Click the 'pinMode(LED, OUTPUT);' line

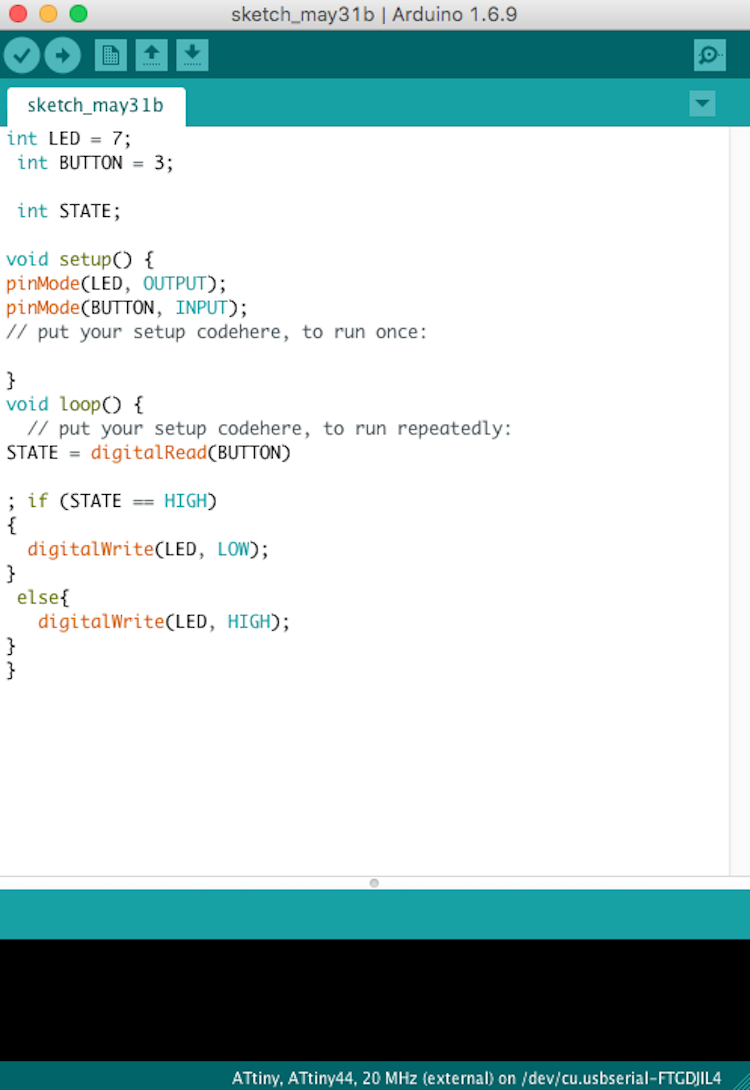(x=116, y=284)
